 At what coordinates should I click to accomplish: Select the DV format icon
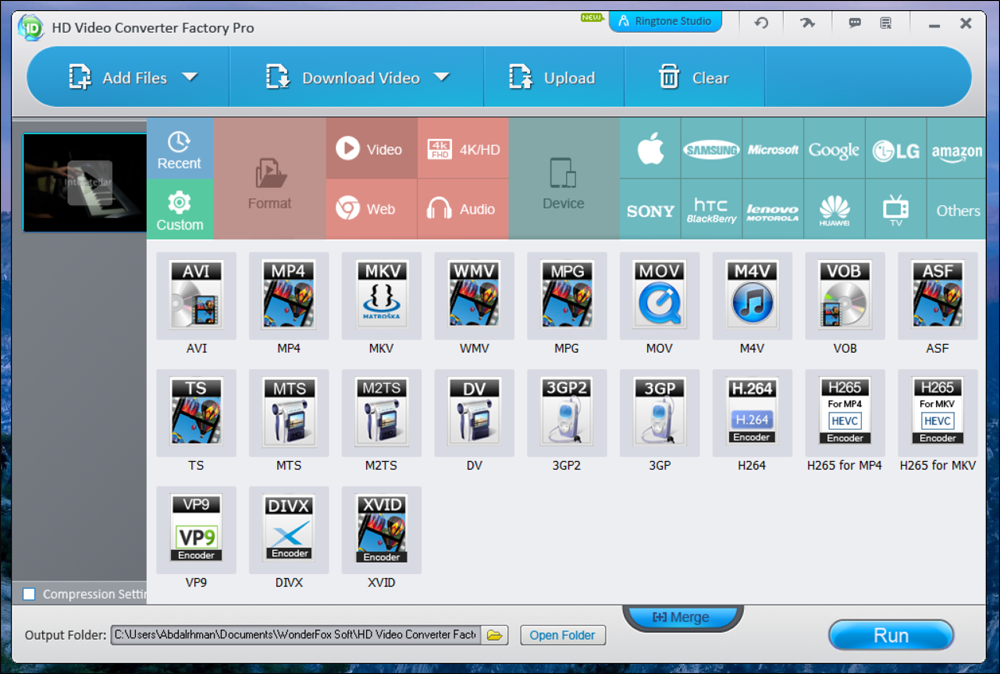(x=474, y=413)
